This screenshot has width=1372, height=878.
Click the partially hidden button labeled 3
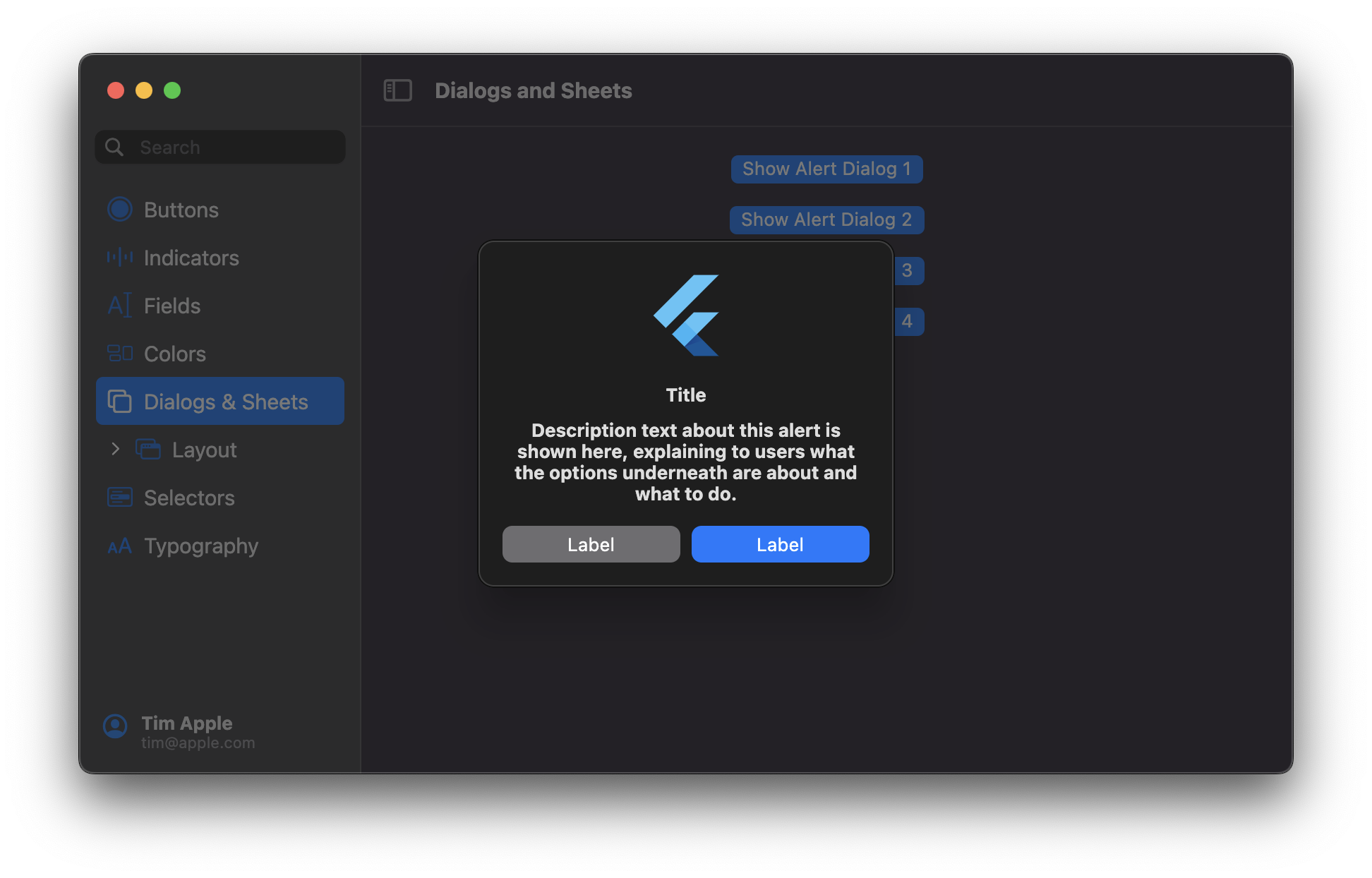click(908, 271)
